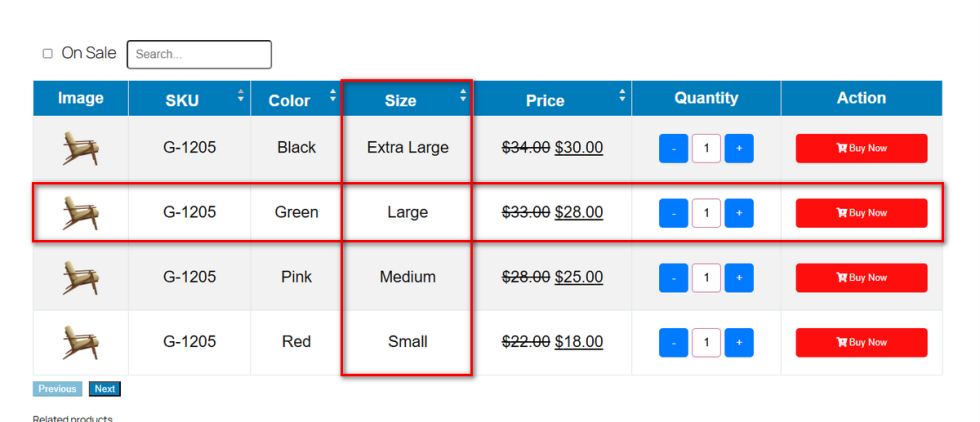Screen dimensions: 980x422
Task: Sort table by Price column arrows
Action: tap(622, 96)
